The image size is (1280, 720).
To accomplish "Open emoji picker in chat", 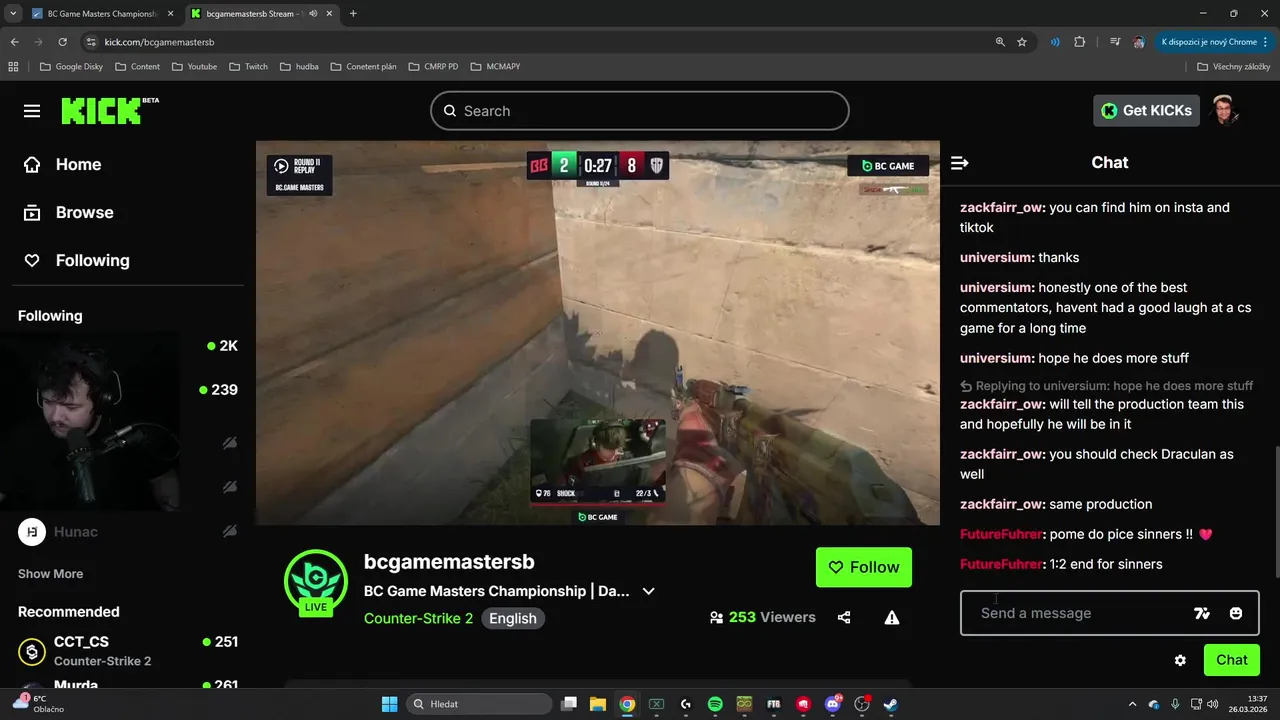I will coord(1236,613).
